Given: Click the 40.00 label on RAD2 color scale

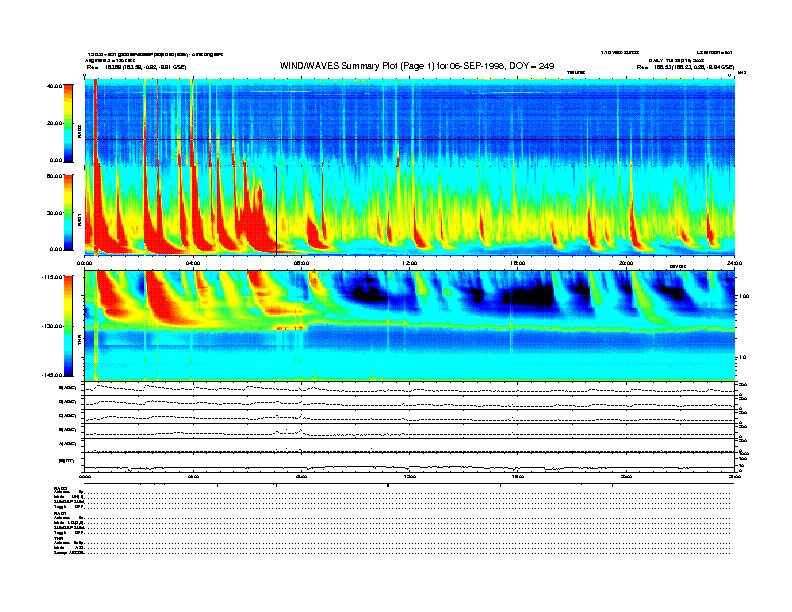Looking at the screenshot, I should (54, 86).
